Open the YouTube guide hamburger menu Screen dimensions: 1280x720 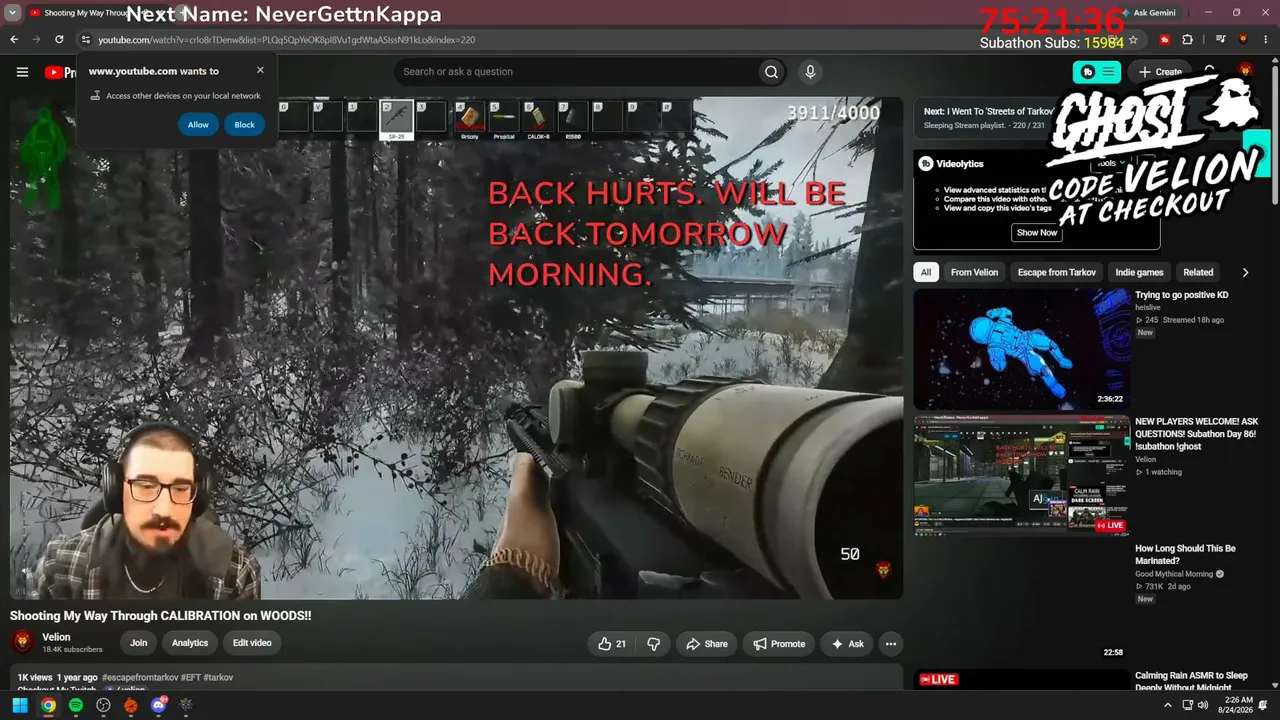22,72
